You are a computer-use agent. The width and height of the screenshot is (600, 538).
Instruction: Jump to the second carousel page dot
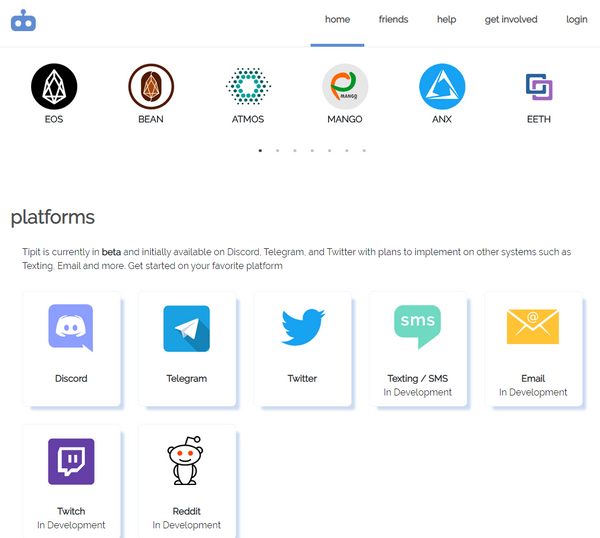277,150
